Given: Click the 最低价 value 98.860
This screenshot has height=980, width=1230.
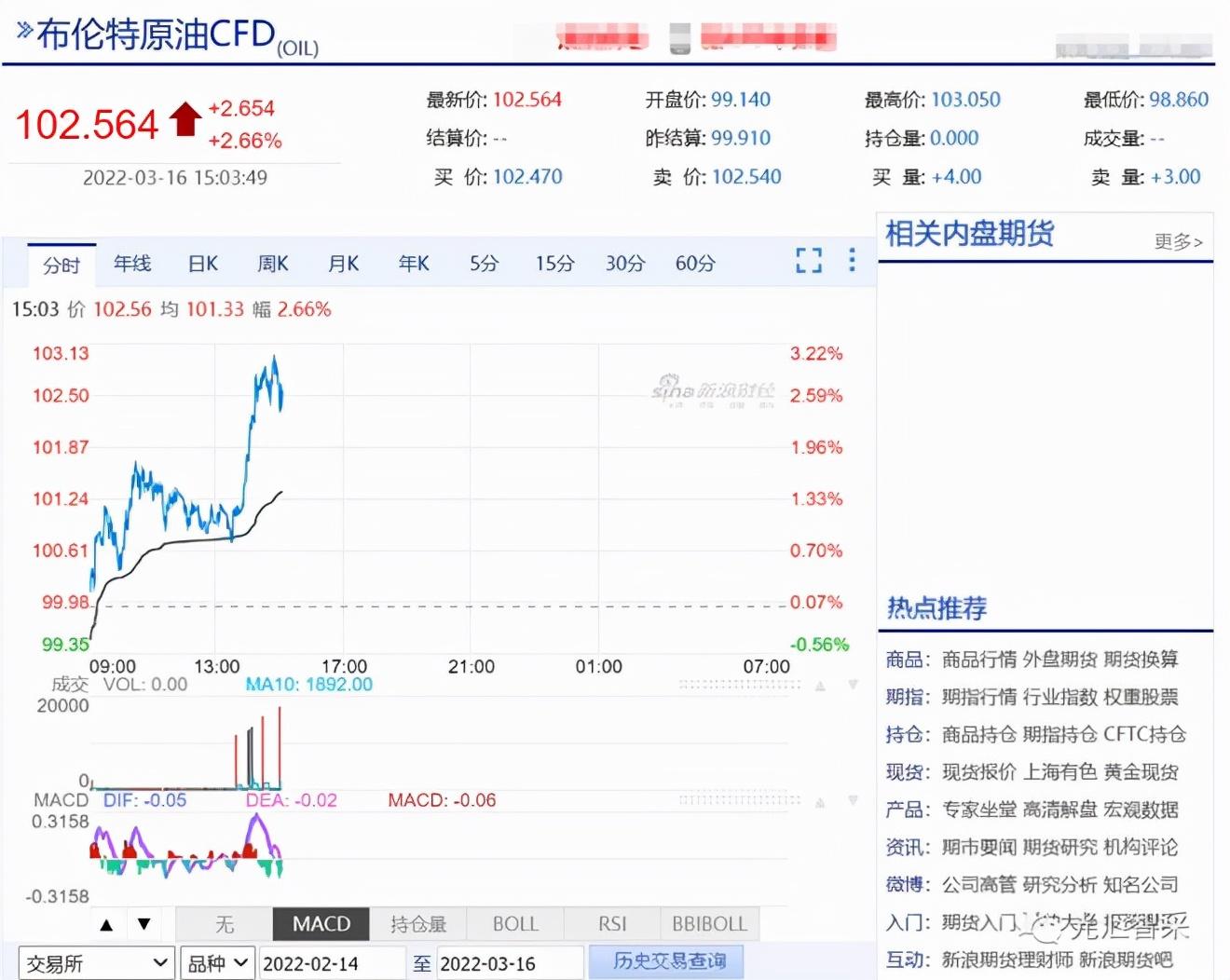Looking at the screenshot, I should pos(1179,100).
